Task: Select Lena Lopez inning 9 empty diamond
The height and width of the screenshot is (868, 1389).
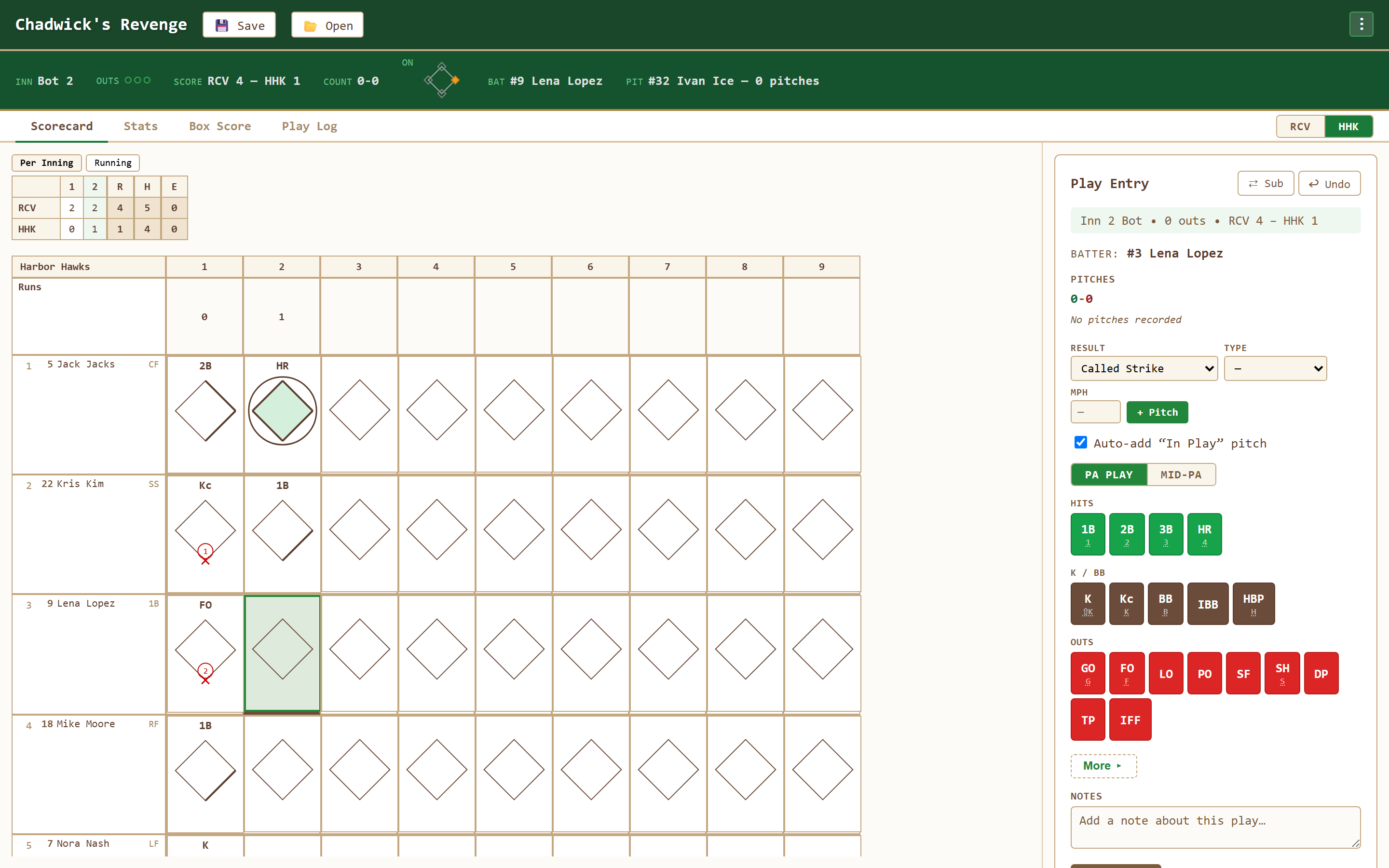Action: (x=822, y=649)
